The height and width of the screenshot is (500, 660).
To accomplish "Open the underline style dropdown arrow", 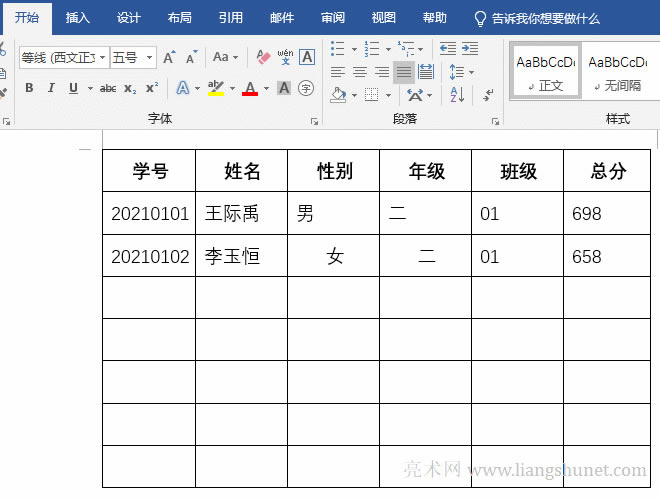I will 90,88.
